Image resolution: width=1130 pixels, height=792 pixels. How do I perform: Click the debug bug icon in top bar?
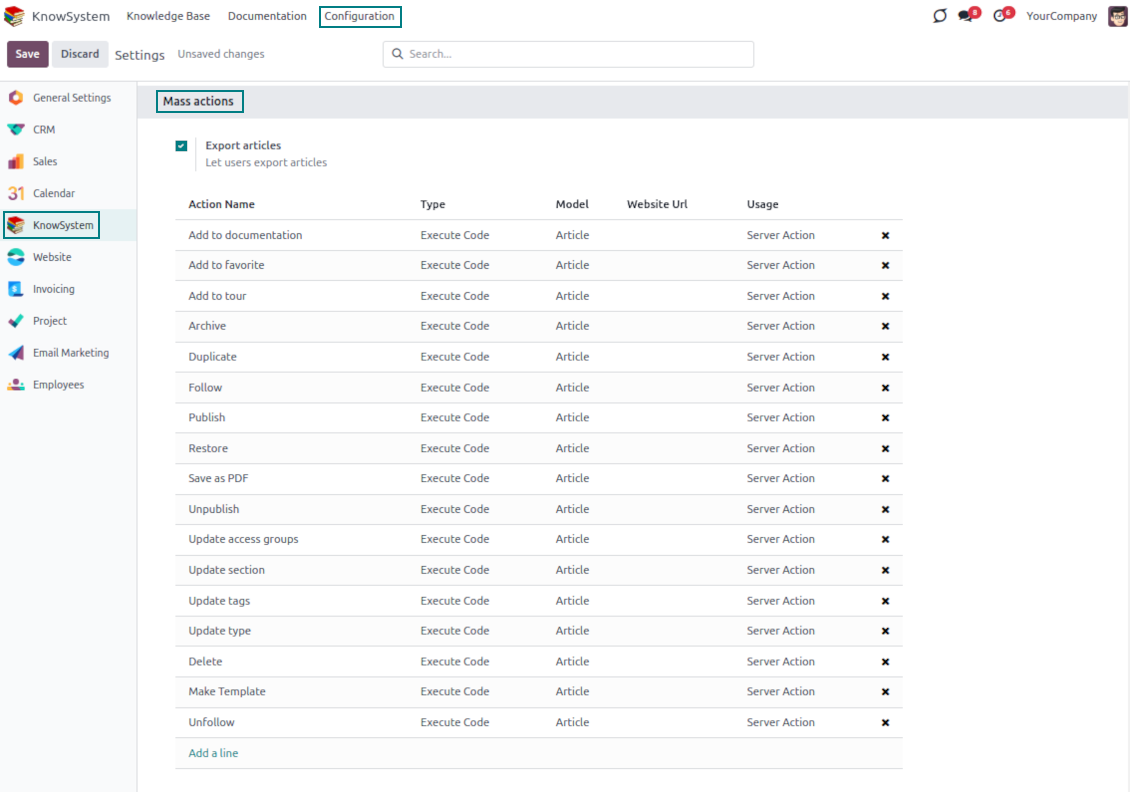(939, 16)
